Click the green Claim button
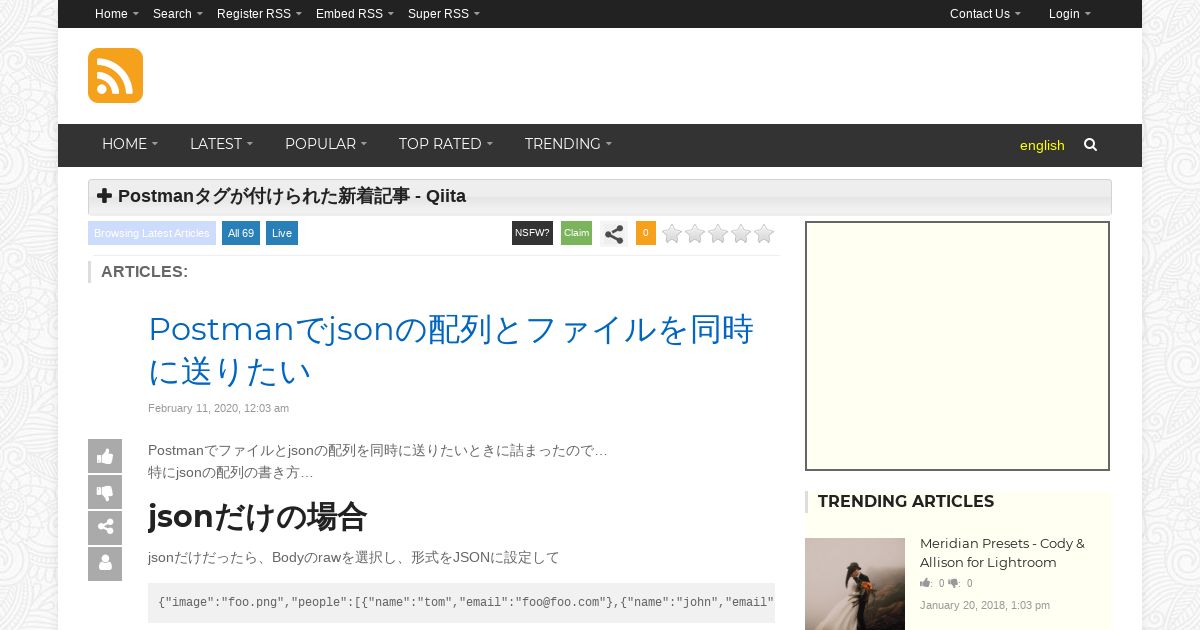1200x630 pixels. click(576, 233)
